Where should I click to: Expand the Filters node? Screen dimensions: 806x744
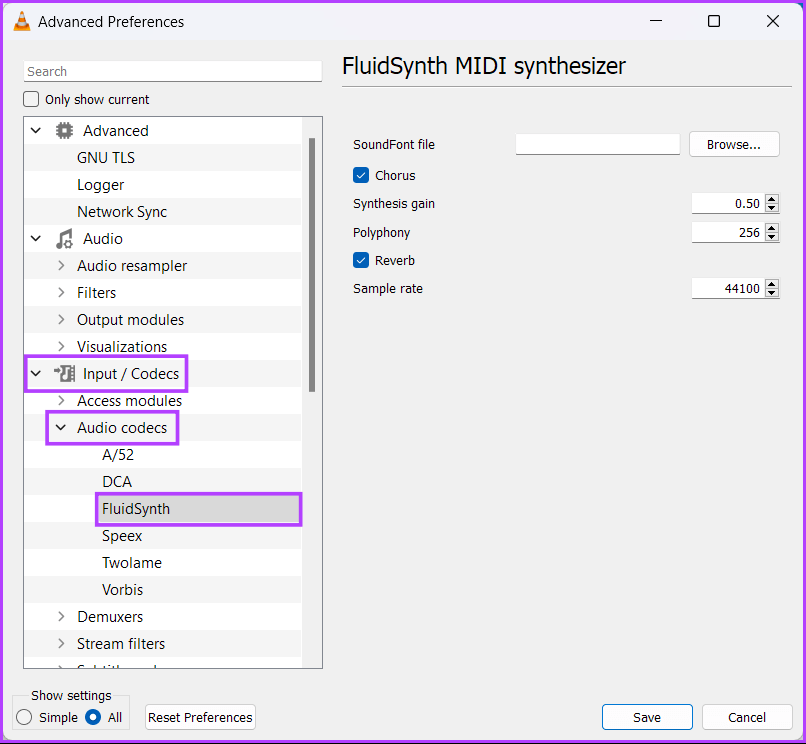[61, 293]
